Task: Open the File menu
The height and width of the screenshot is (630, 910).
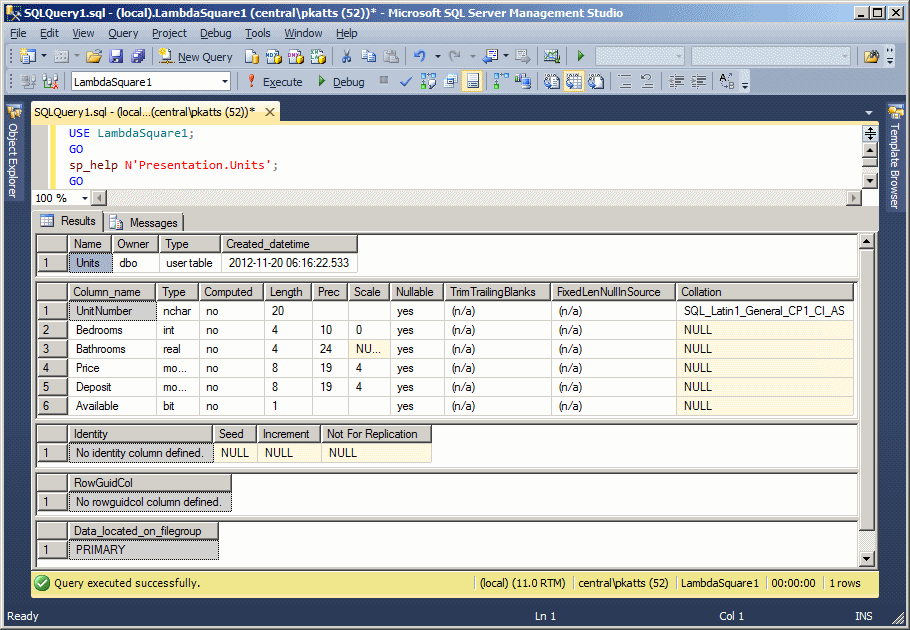Action: [x=18, y=33]
